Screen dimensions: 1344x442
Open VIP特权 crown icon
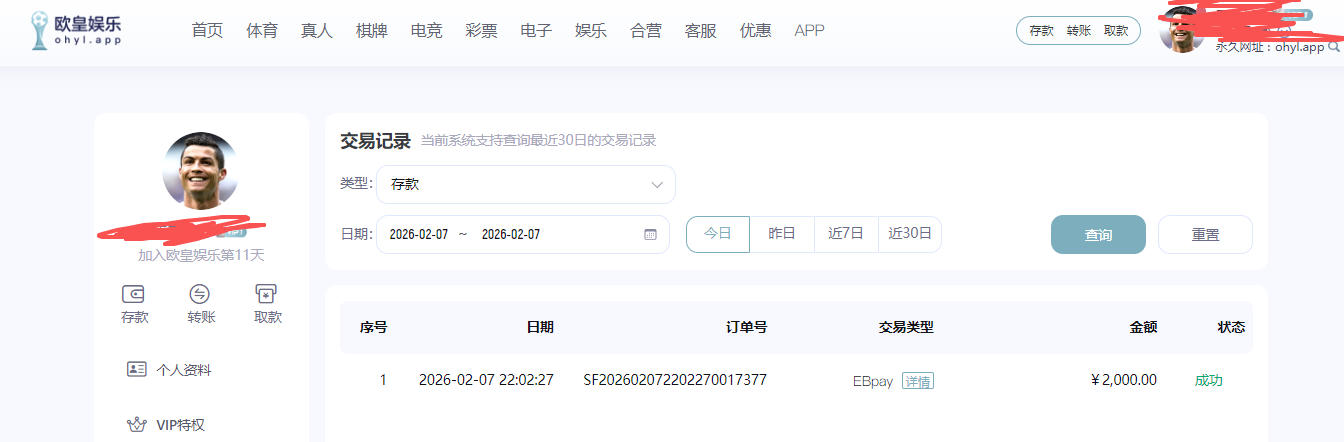137,425
